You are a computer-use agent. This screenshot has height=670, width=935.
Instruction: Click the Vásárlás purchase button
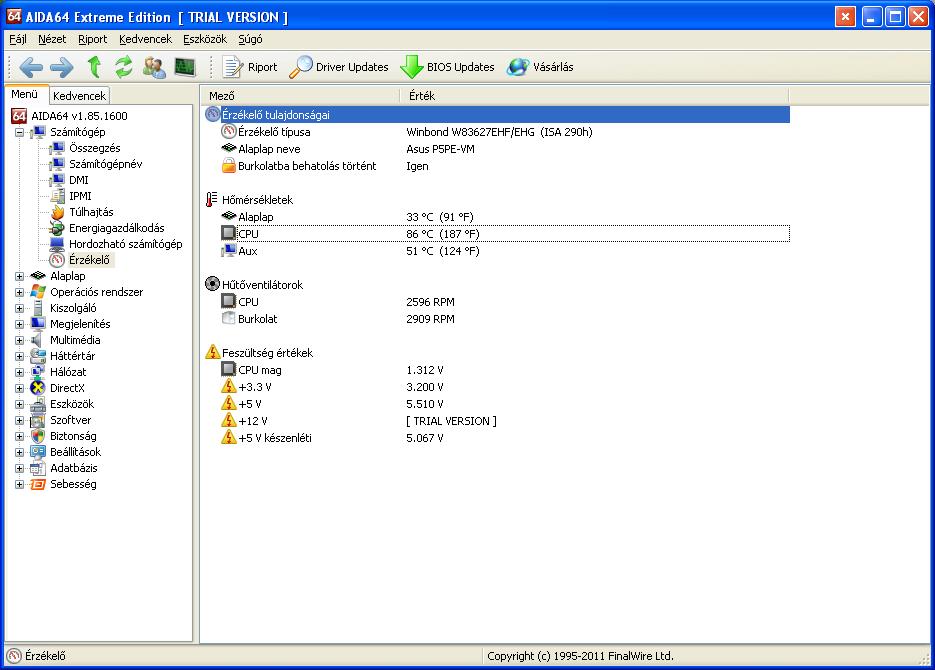pos(540,67)
